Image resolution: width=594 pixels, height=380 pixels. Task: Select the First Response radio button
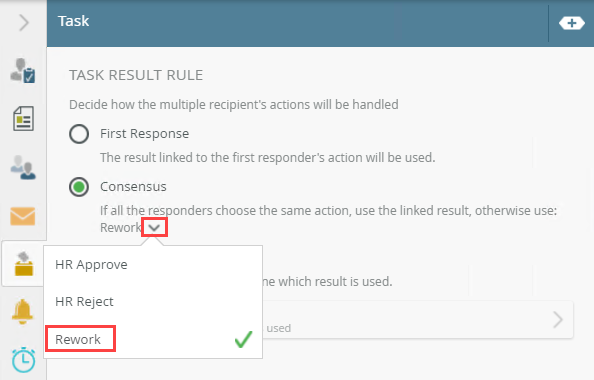[79, 134]
